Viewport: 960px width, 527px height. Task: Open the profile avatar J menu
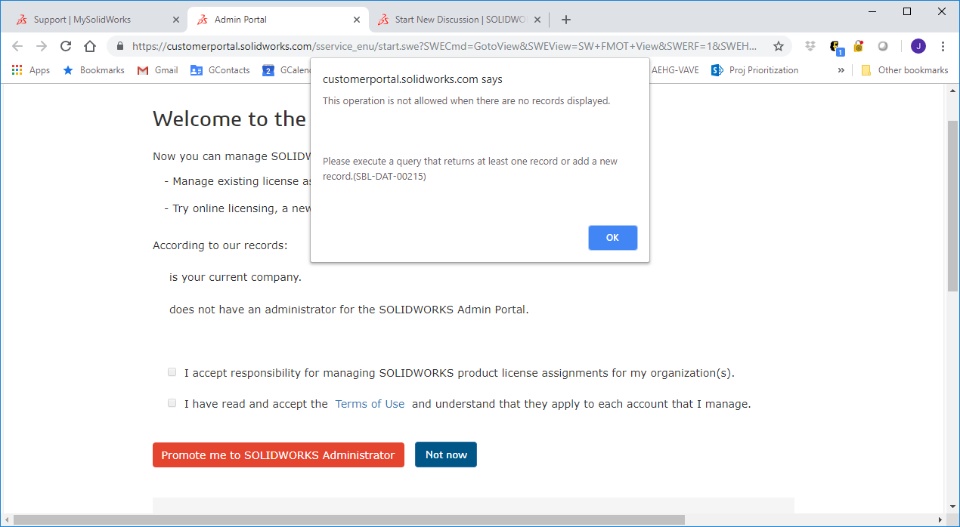[918, 46]
